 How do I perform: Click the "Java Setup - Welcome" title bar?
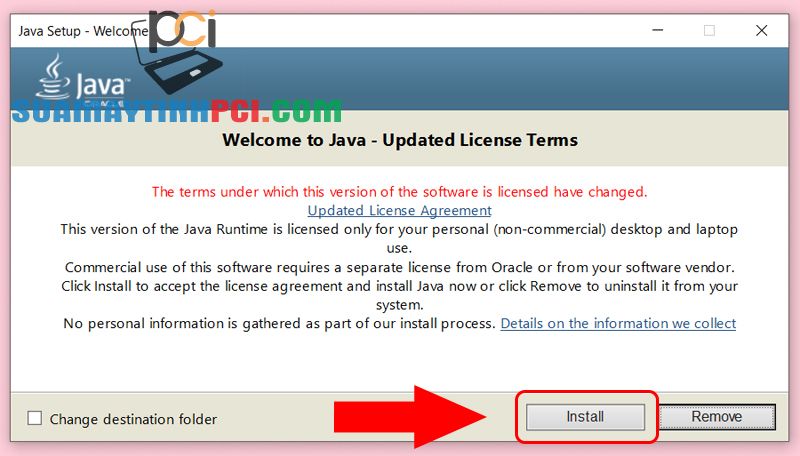click(x=80, y=30)
